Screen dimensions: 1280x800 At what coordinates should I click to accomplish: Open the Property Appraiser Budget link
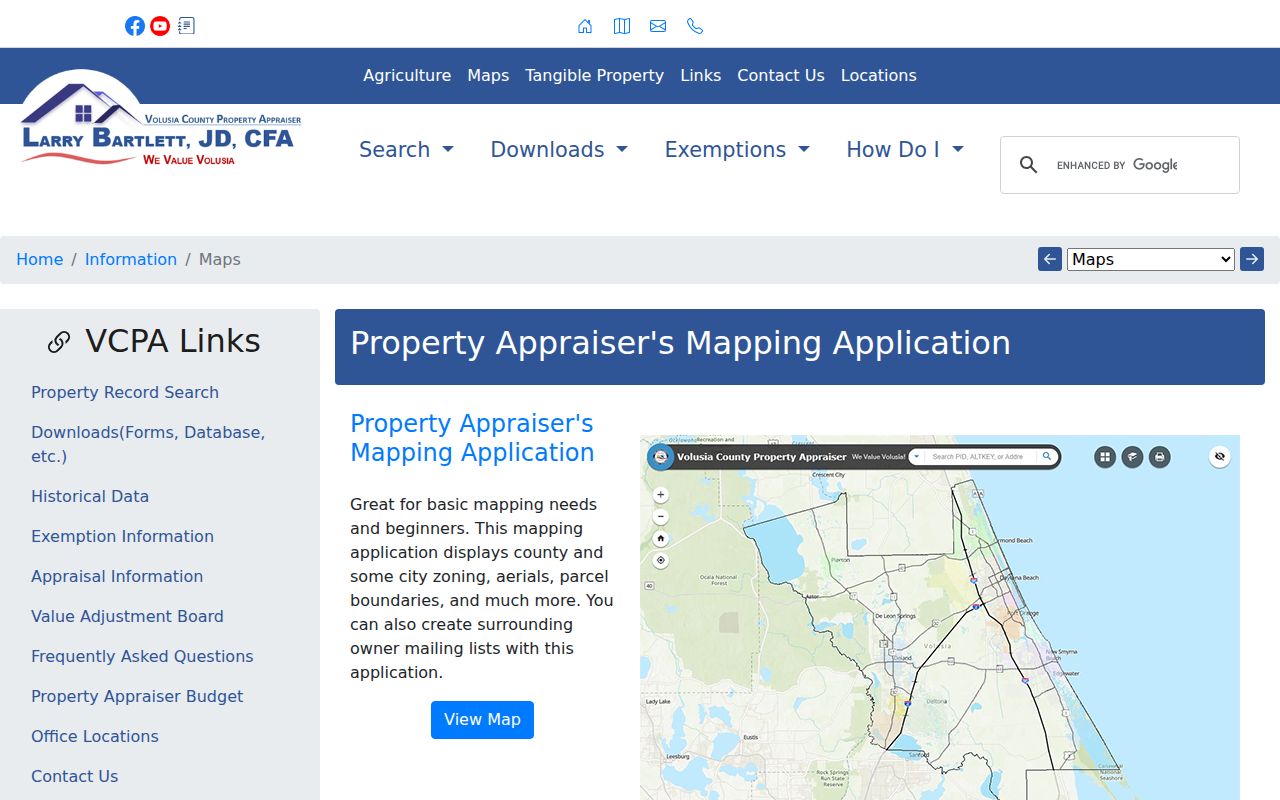137,696
